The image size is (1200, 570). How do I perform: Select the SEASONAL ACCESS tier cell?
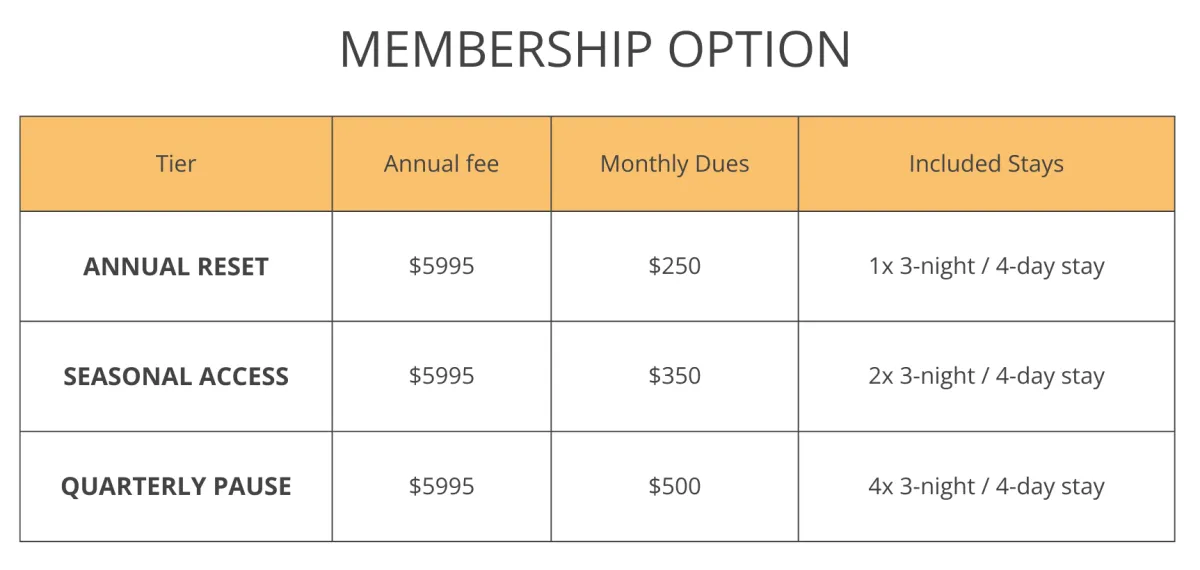coord(176,377)
